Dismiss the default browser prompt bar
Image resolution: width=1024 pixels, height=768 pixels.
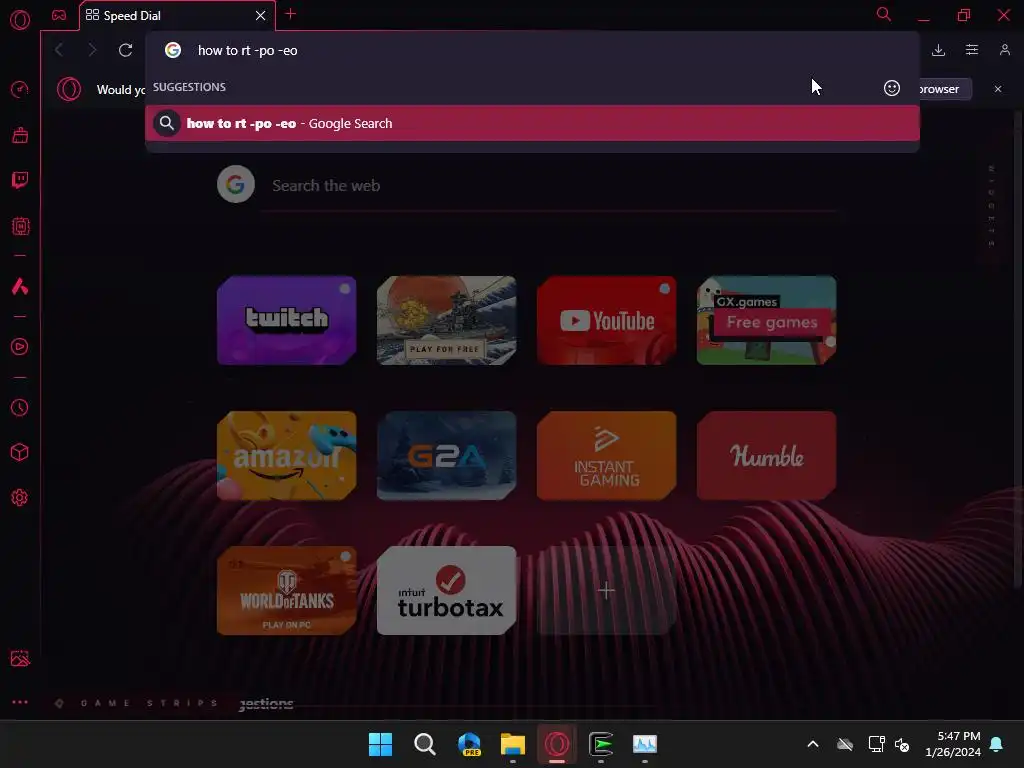coord(998,89)
